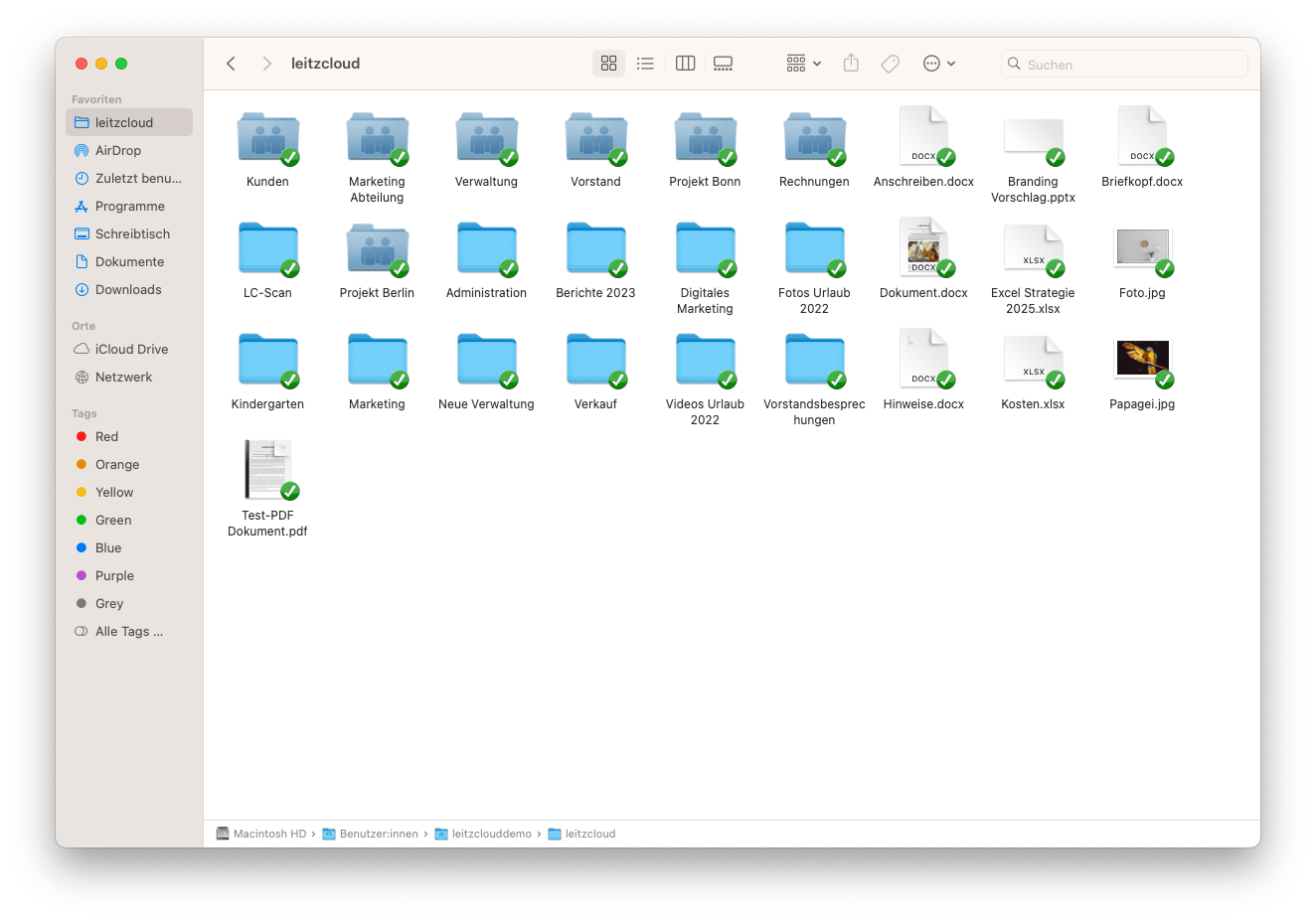This screenshot has height=921, width=1316.
Task: Select AirDrop in the sidebar
Action: [117, 150]
